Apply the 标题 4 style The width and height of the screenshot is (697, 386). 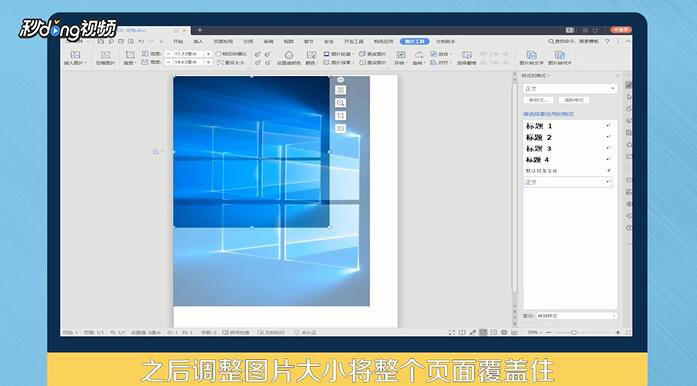tap(569, 160)
